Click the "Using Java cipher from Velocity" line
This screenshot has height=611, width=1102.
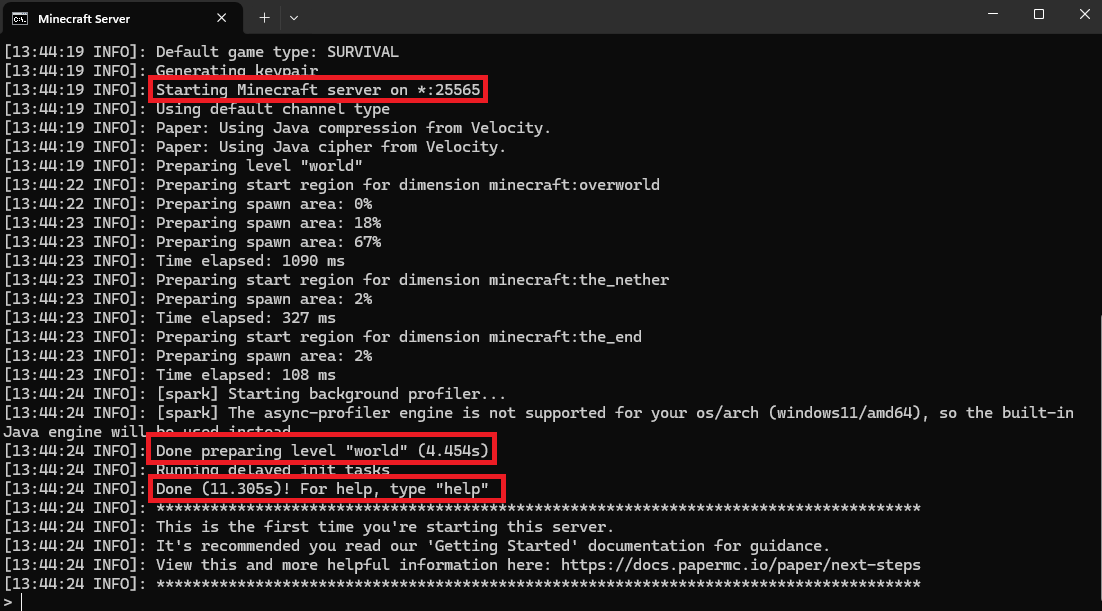(353, 147)
